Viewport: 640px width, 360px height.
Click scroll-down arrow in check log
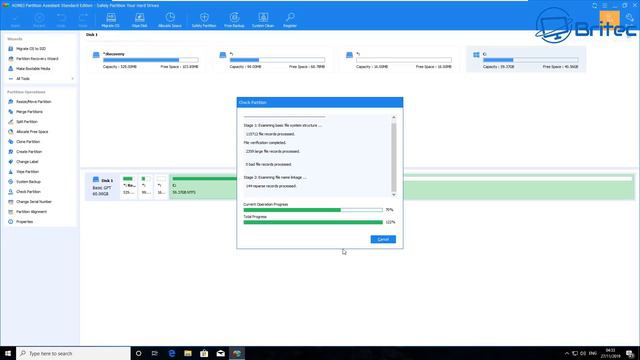(393, 195)
